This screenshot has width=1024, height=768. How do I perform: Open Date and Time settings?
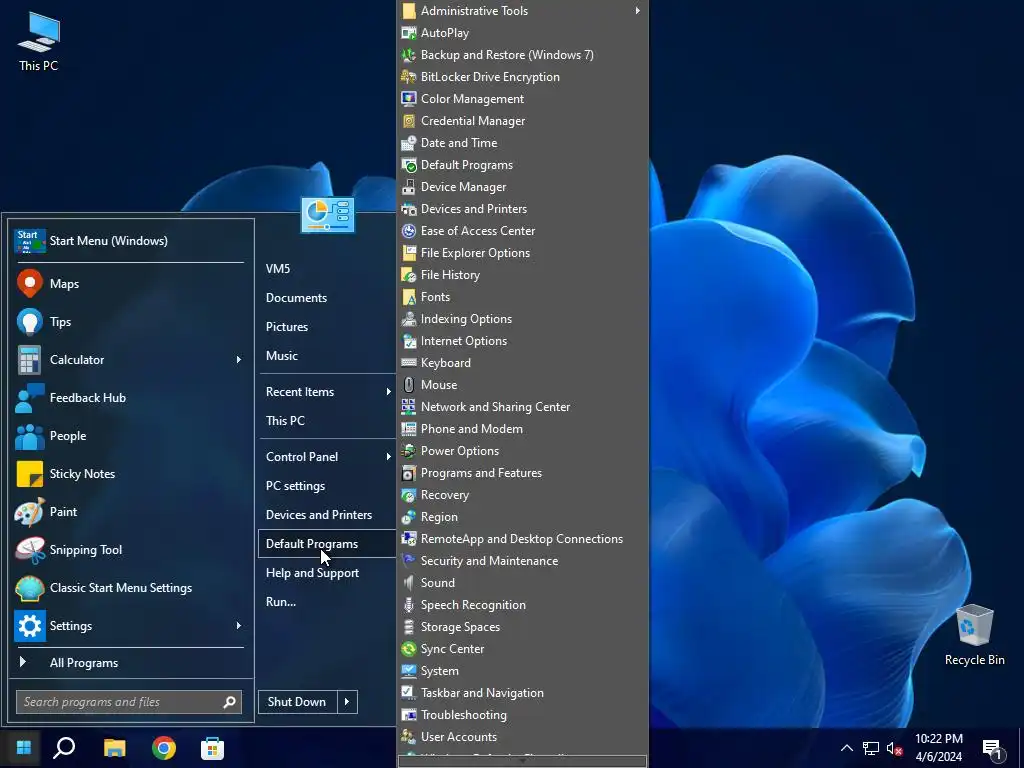tap(522, 143)
